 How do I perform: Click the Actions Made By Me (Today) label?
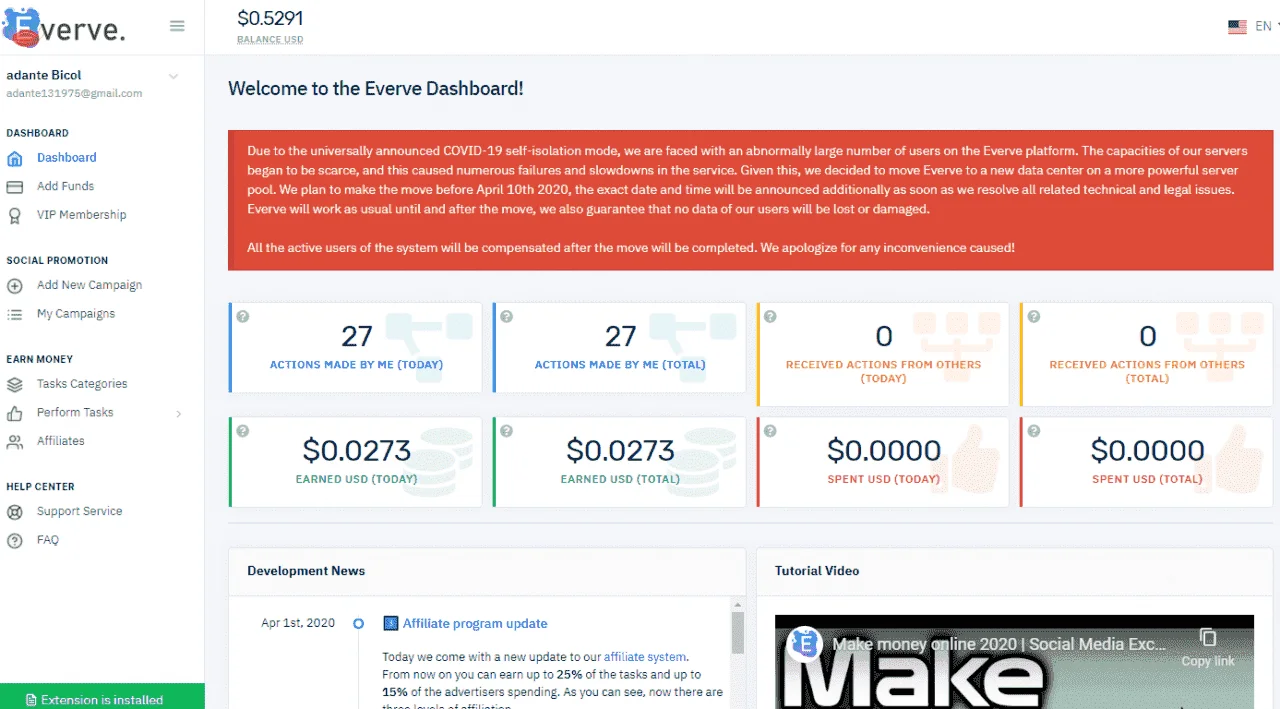(x=356, y=365)
